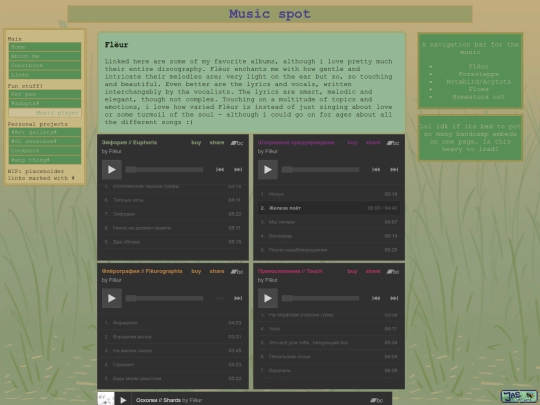Viewport: 540px width, 405px height.
Task: Click buy on the Euphoria player
Action: [196, 143]
